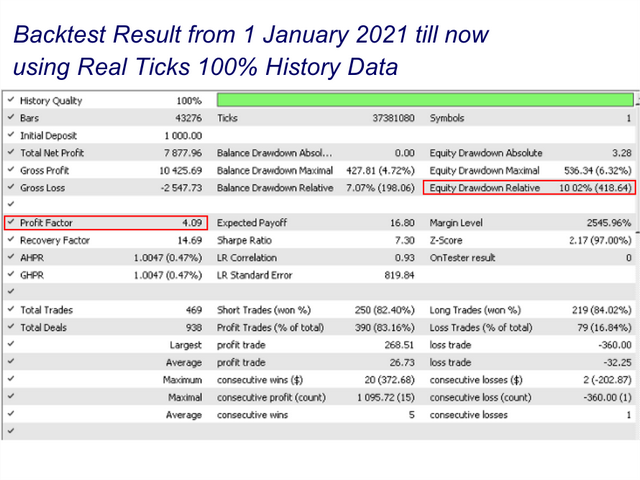Click the checkmark on the Maximal row
This screenshot has height=480, width=640.
click(x=11, y=397)
